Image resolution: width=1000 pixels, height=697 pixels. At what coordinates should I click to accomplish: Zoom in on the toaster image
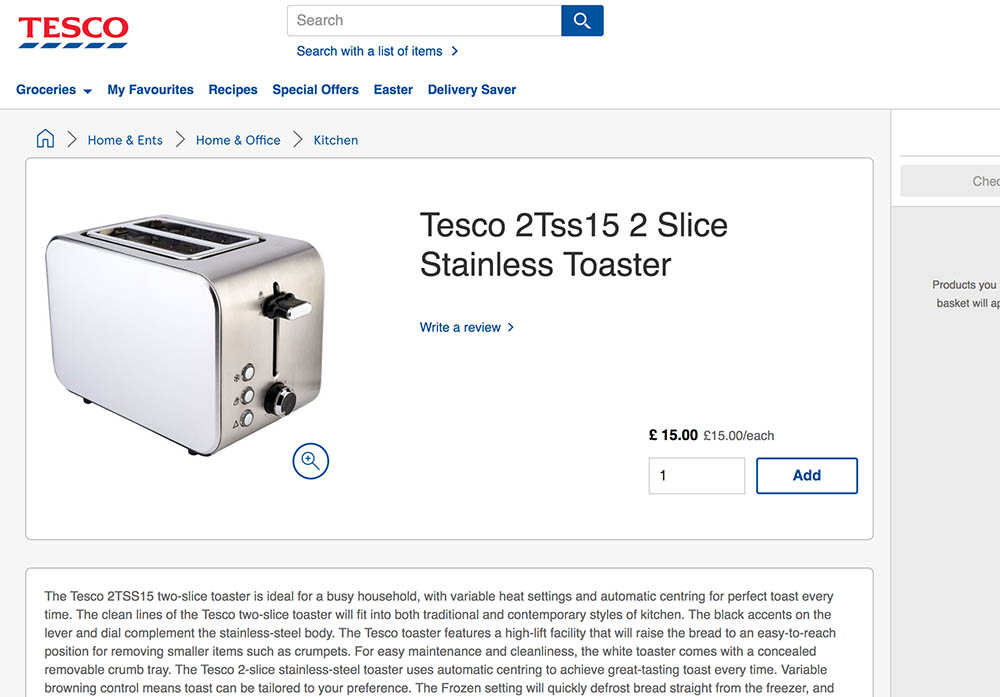pos(310,460)
